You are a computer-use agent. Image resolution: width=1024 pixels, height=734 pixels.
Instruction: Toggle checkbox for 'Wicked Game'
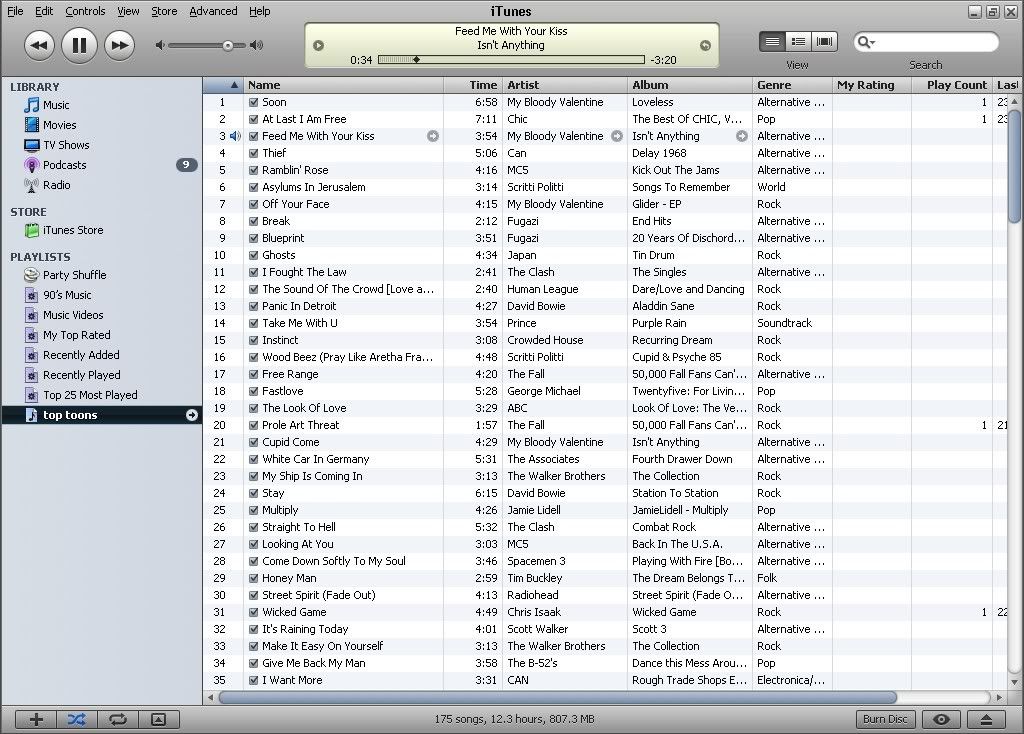254,612
